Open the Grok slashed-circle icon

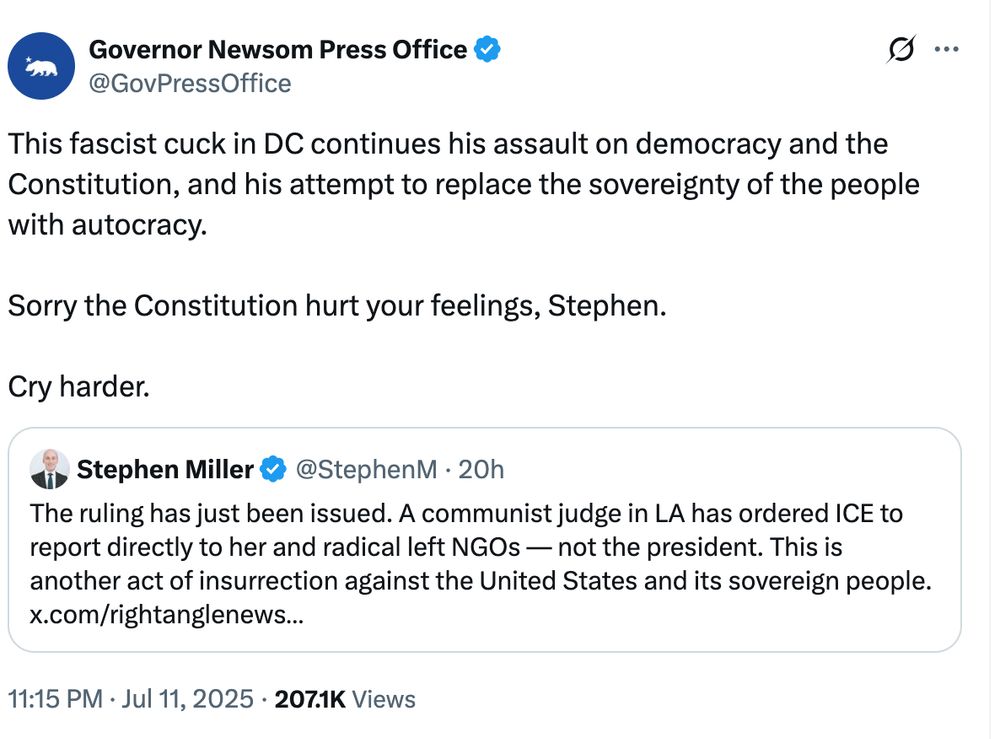(901, 50)
